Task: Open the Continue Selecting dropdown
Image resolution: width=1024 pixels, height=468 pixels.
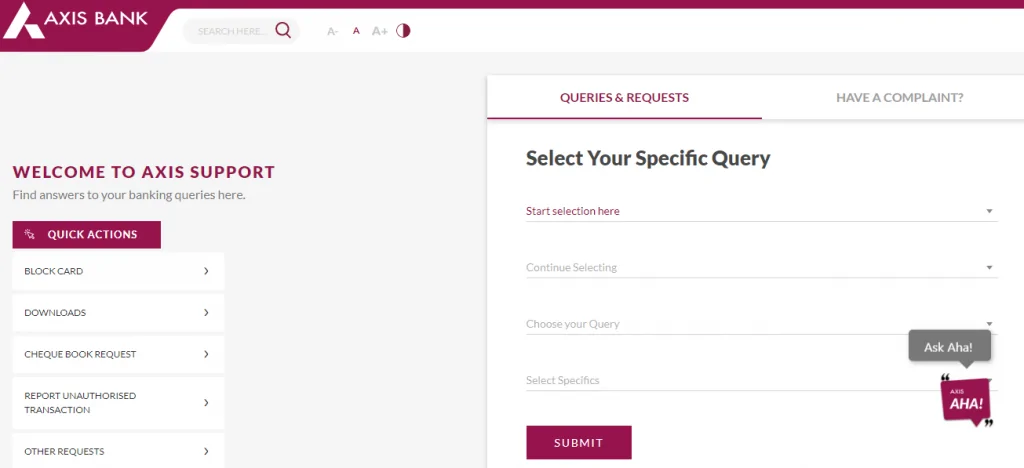Action: (x=761, y=268)
